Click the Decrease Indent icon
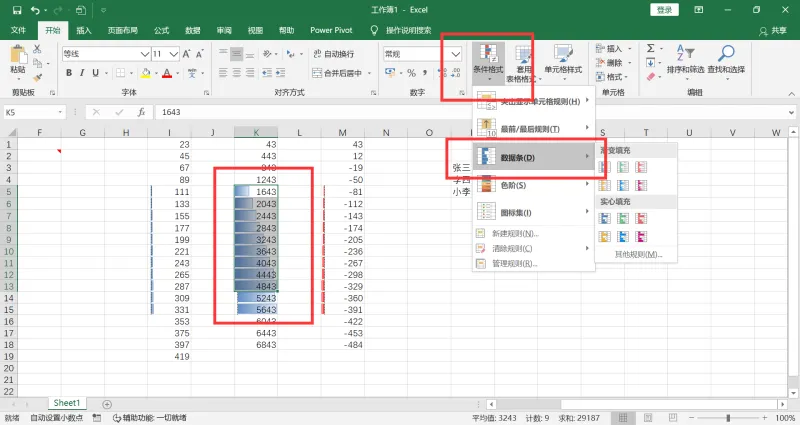The image size is (800, 425). coord(267,73)
